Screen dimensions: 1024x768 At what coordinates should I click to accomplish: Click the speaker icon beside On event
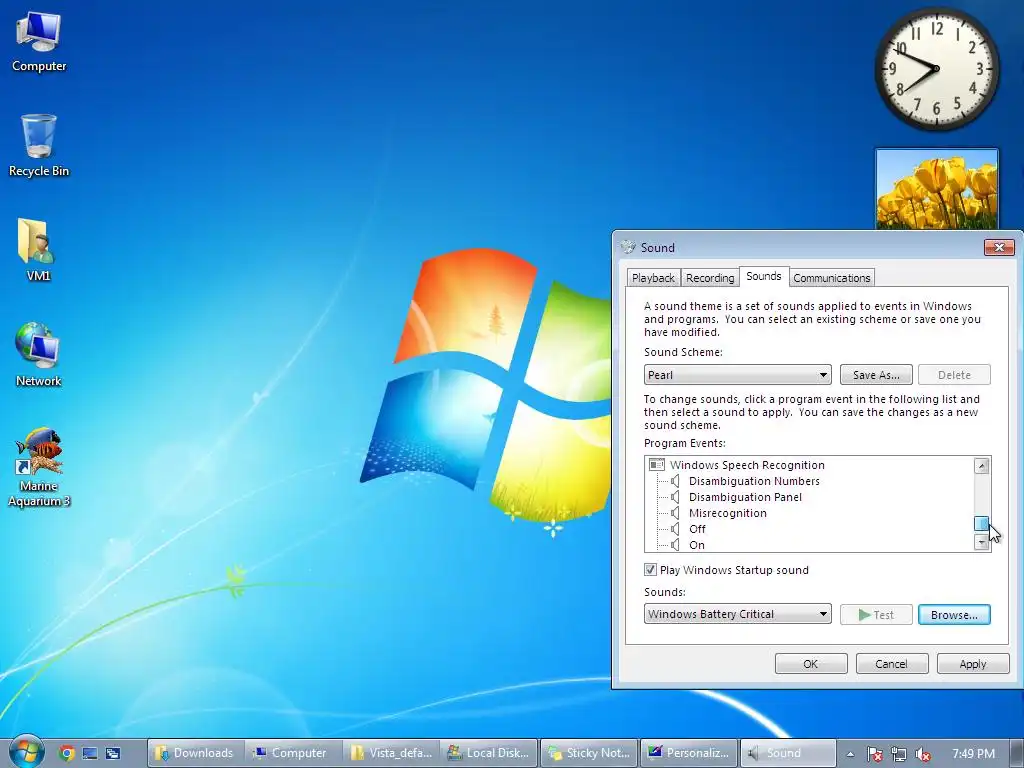click(x=676, y=545)
